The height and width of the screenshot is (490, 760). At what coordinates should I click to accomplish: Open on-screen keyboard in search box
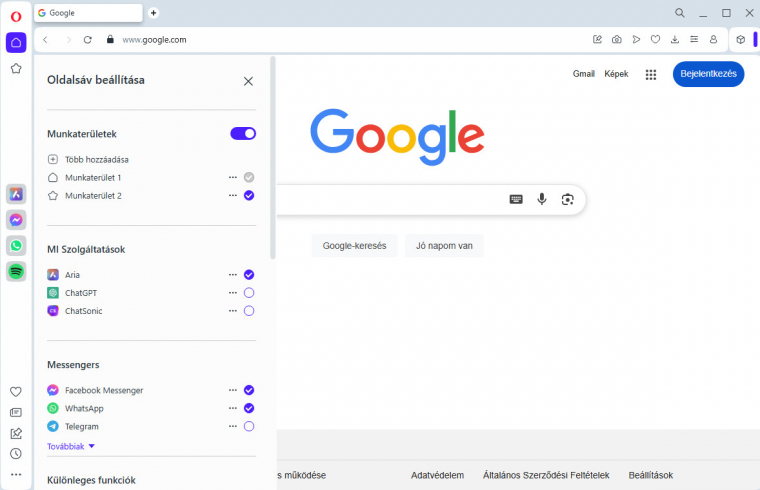click(516, 199)
